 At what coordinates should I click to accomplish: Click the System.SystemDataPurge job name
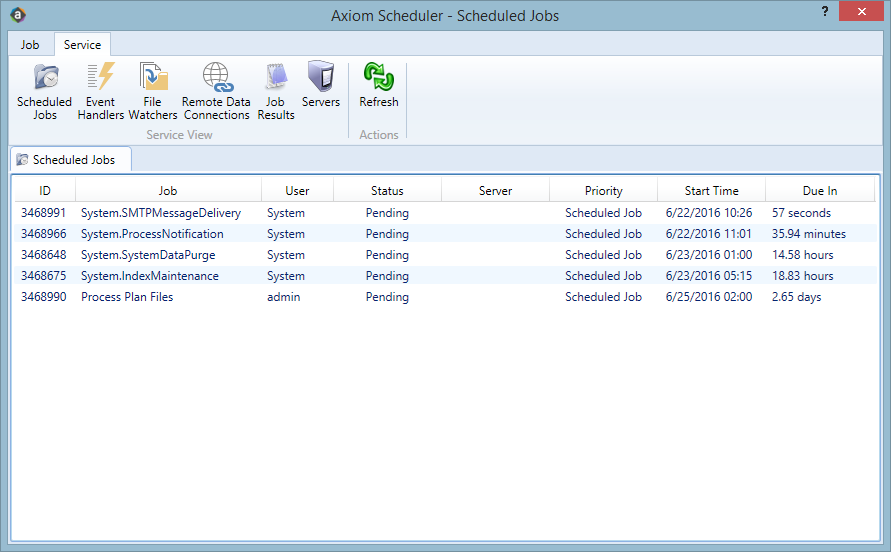click(x=148, y=255)
